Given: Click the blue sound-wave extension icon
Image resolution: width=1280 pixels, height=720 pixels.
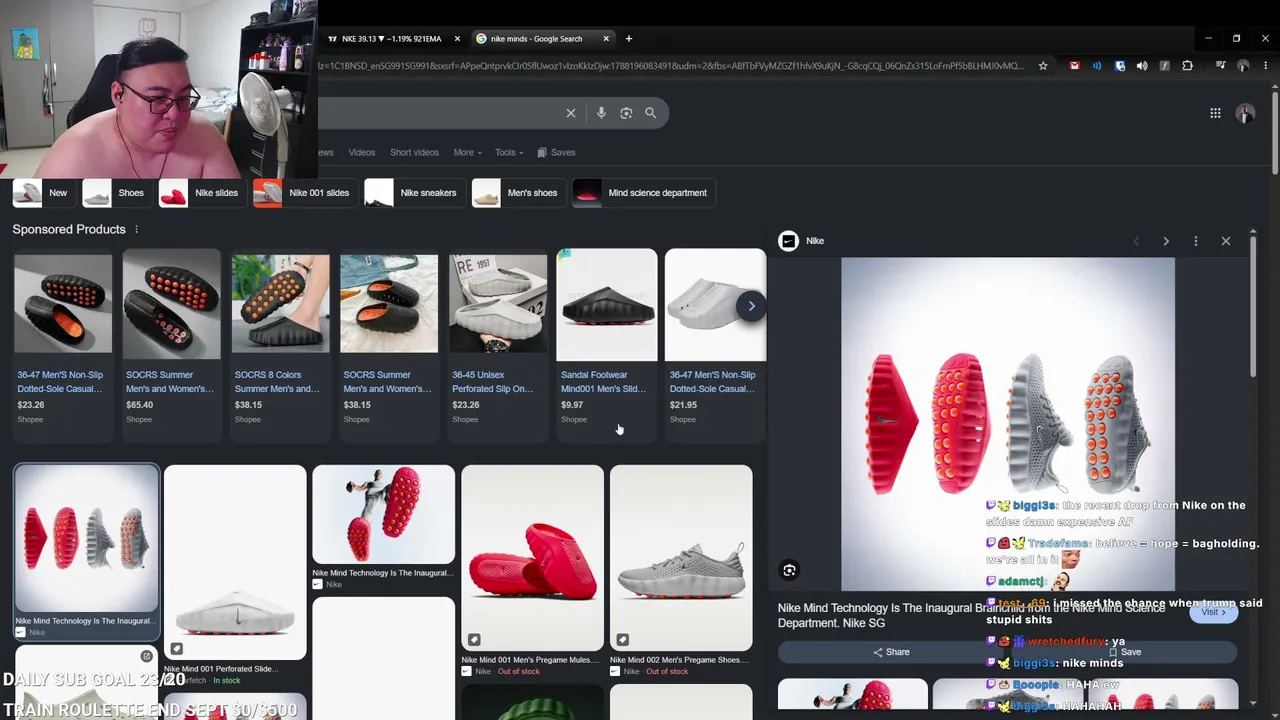Looking at the screenshot, I should tap(1097, 66).
